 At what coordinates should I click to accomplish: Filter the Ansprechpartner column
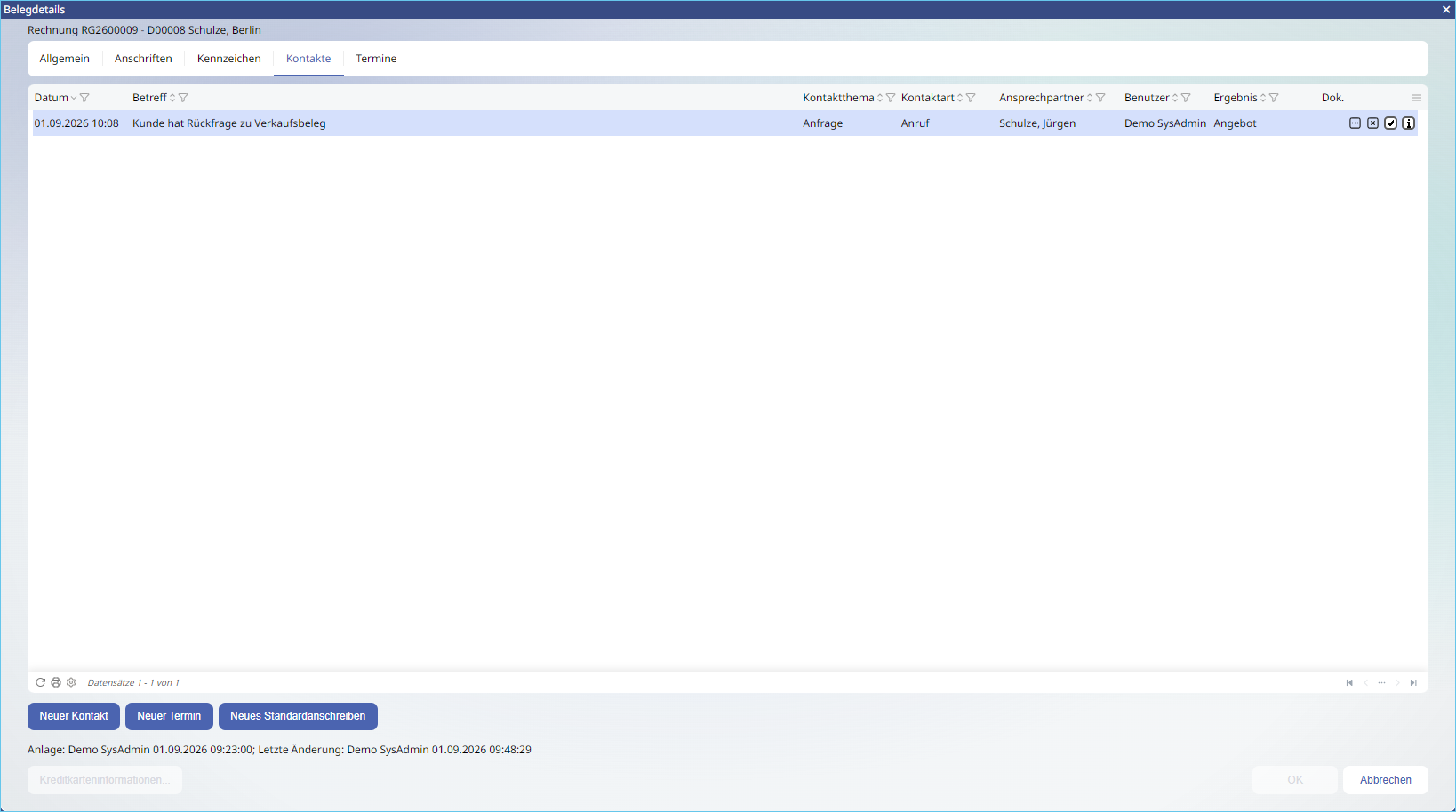click(1100, 98)
